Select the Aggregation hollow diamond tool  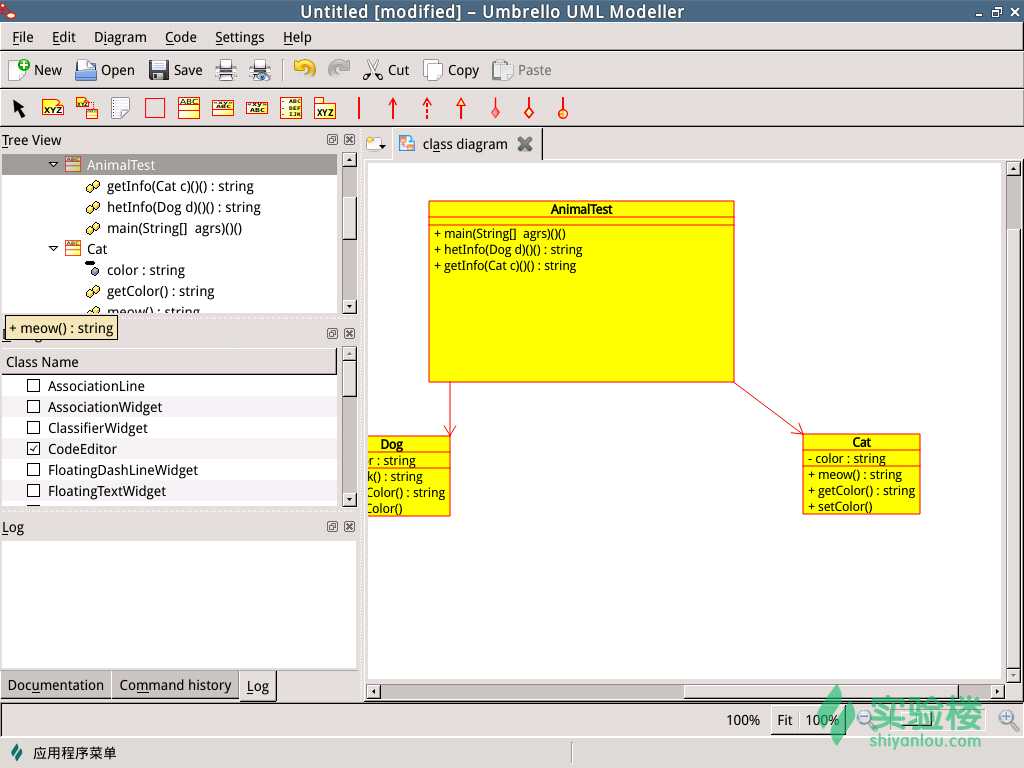(529, 108)
